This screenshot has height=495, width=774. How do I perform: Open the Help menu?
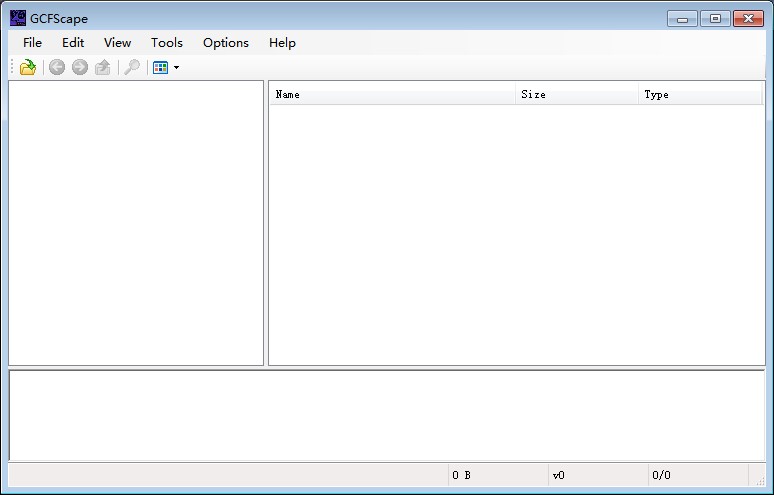pos(282,43)
